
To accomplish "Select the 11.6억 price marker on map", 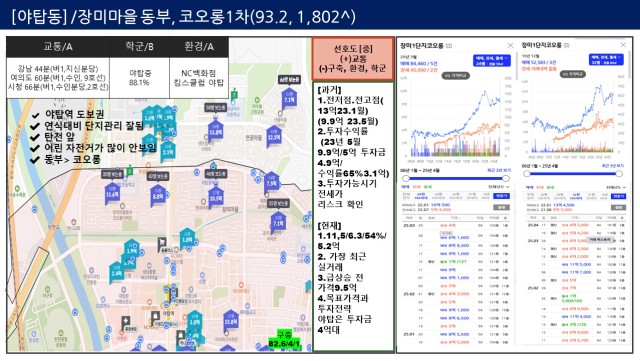I will point(112,193).
